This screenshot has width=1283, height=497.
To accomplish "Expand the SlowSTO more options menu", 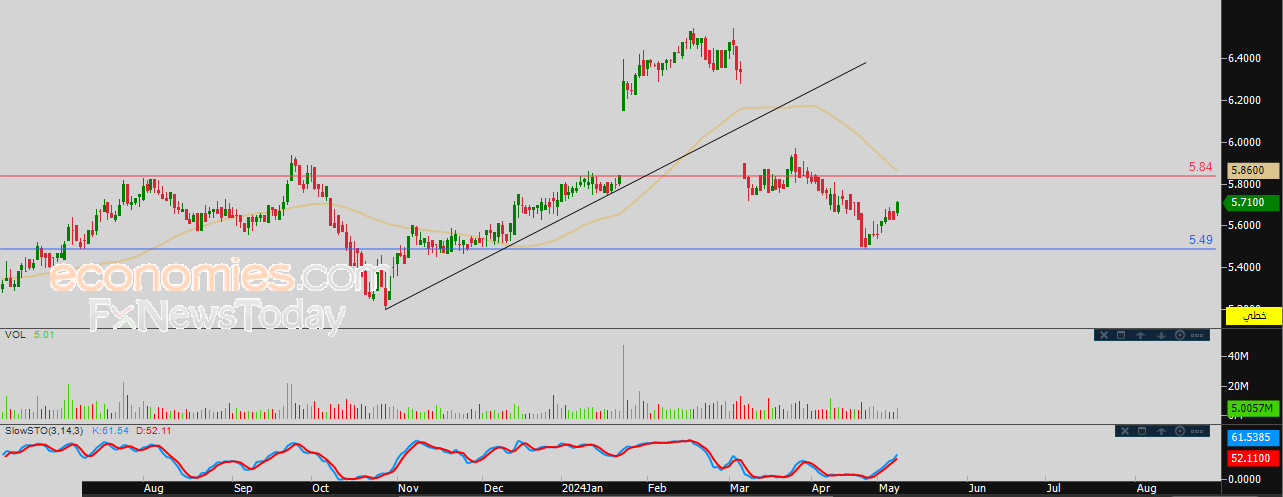I will pyautogui.click(x=1198, y=431).
